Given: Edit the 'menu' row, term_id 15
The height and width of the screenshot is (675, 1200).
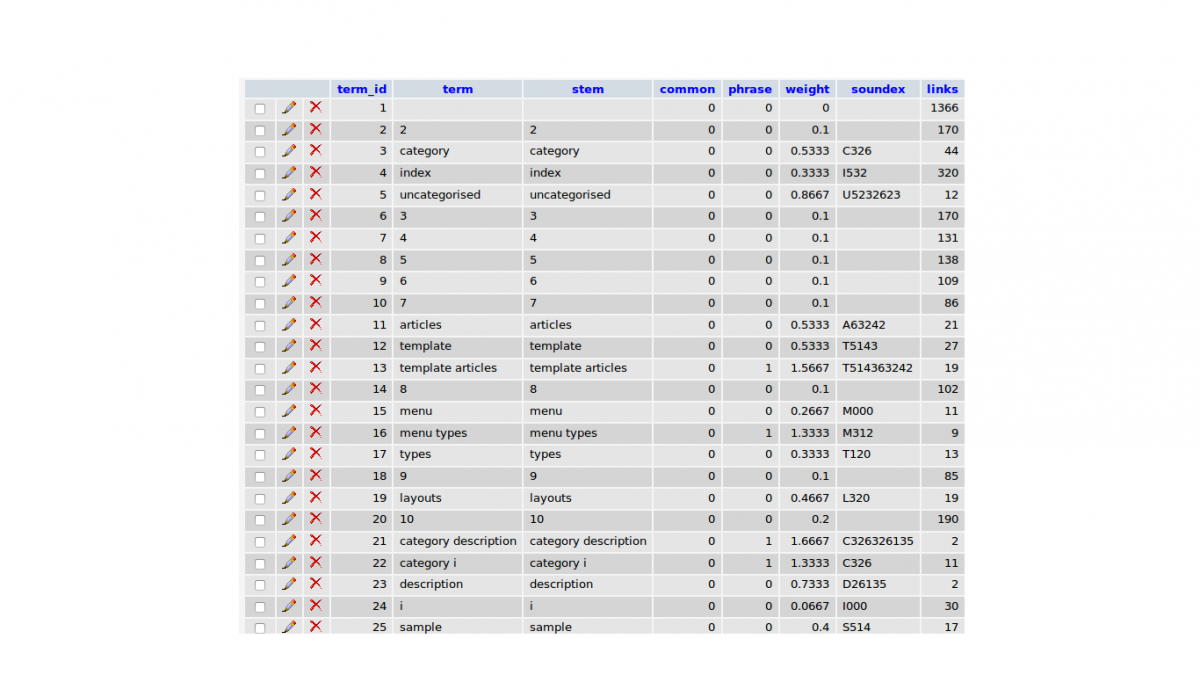Looking at the screenshot, I should [289, 410].
